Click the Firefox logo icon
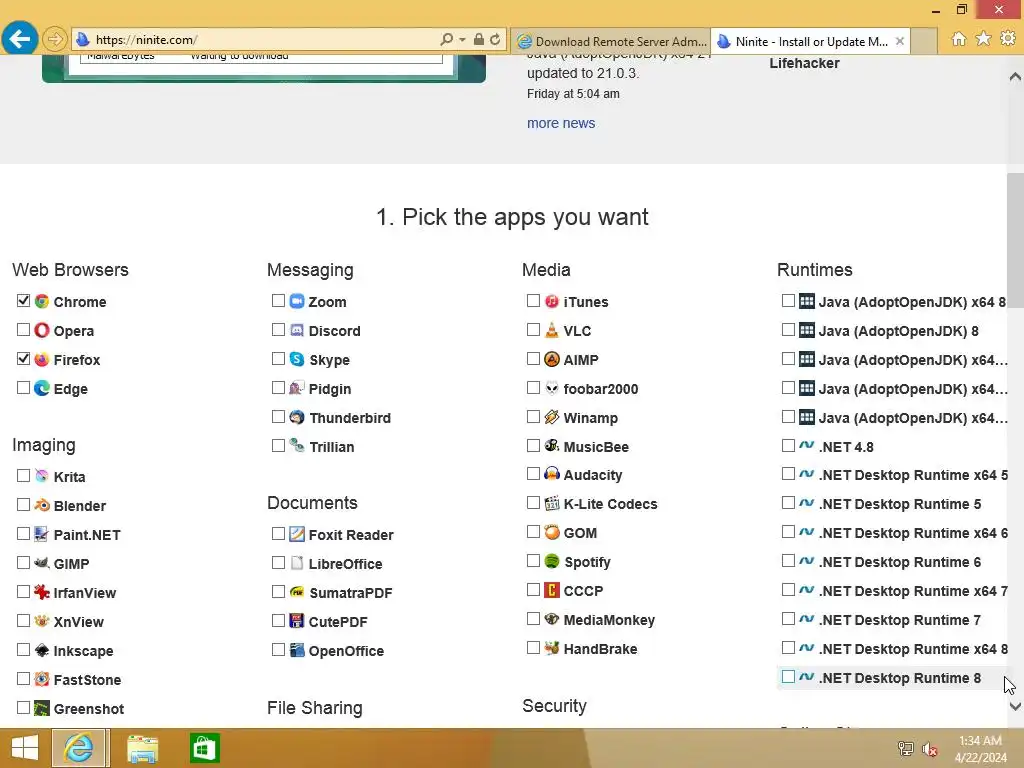The width and height of the screenshot is (1024, 768). (x=42, y=359)
